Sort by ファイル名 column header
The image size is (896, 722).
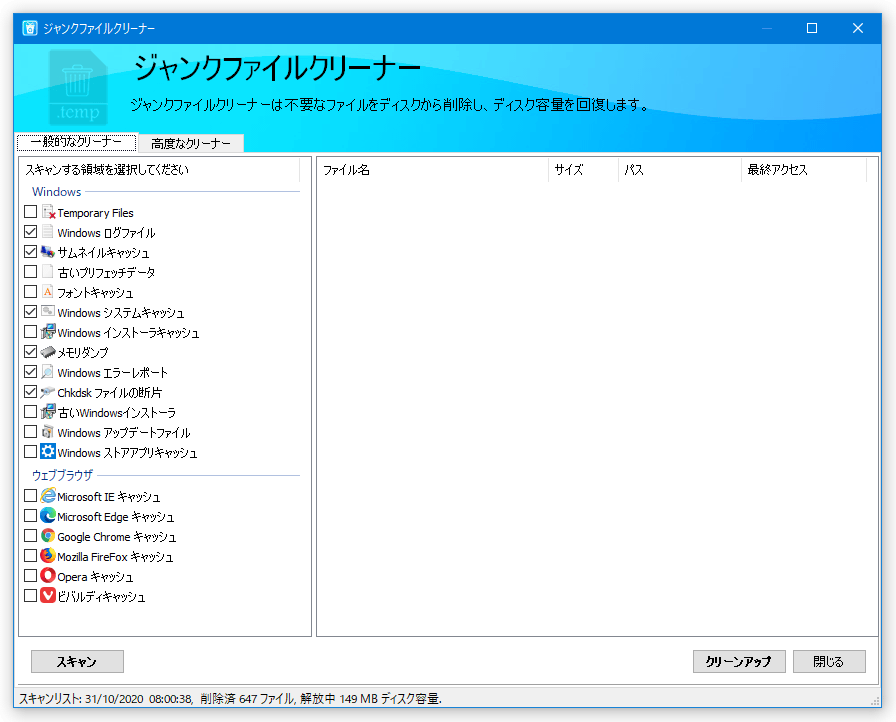point(433,170)
